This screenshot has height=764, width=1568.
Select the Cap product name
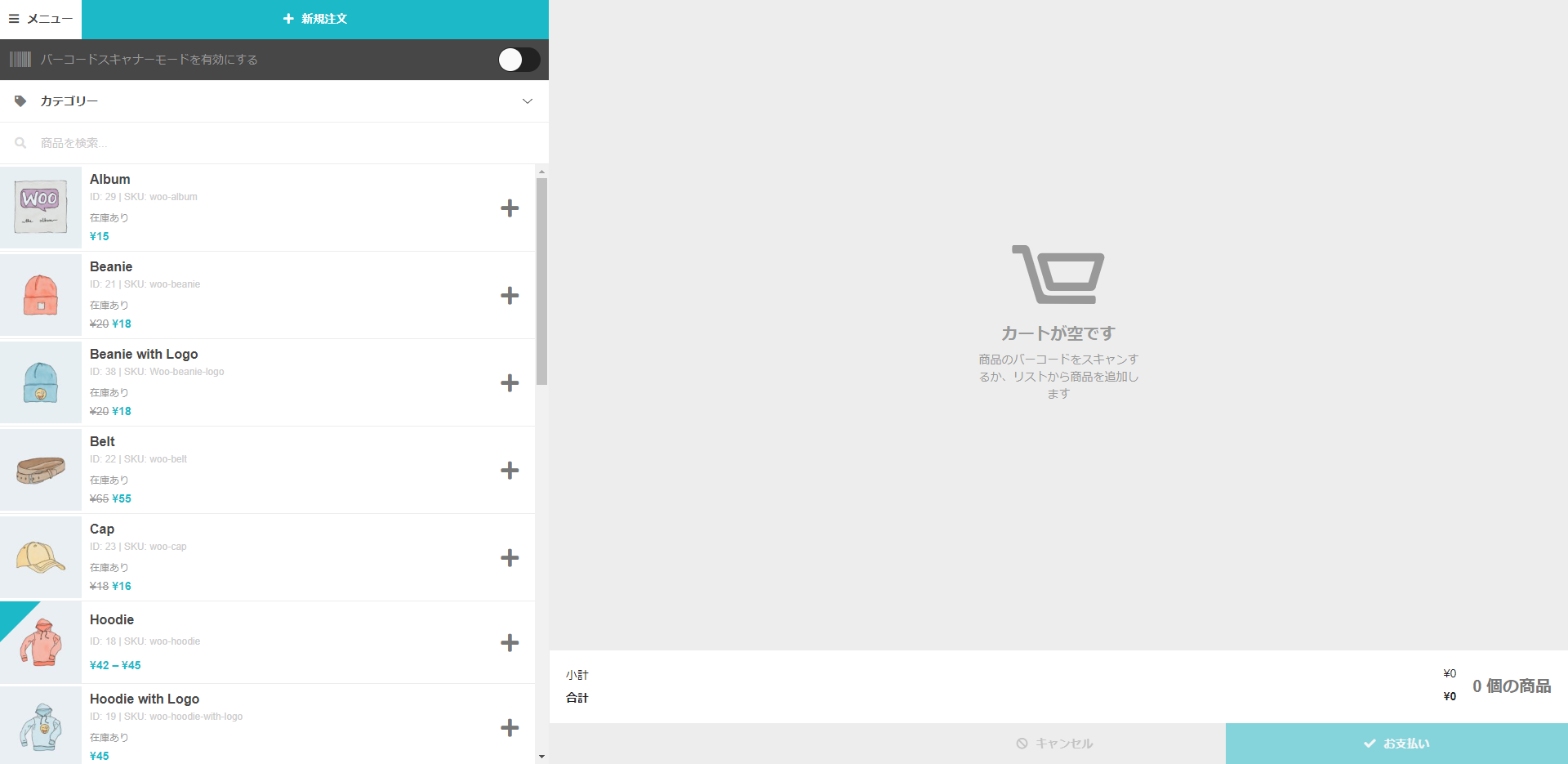tap(102, 529)
